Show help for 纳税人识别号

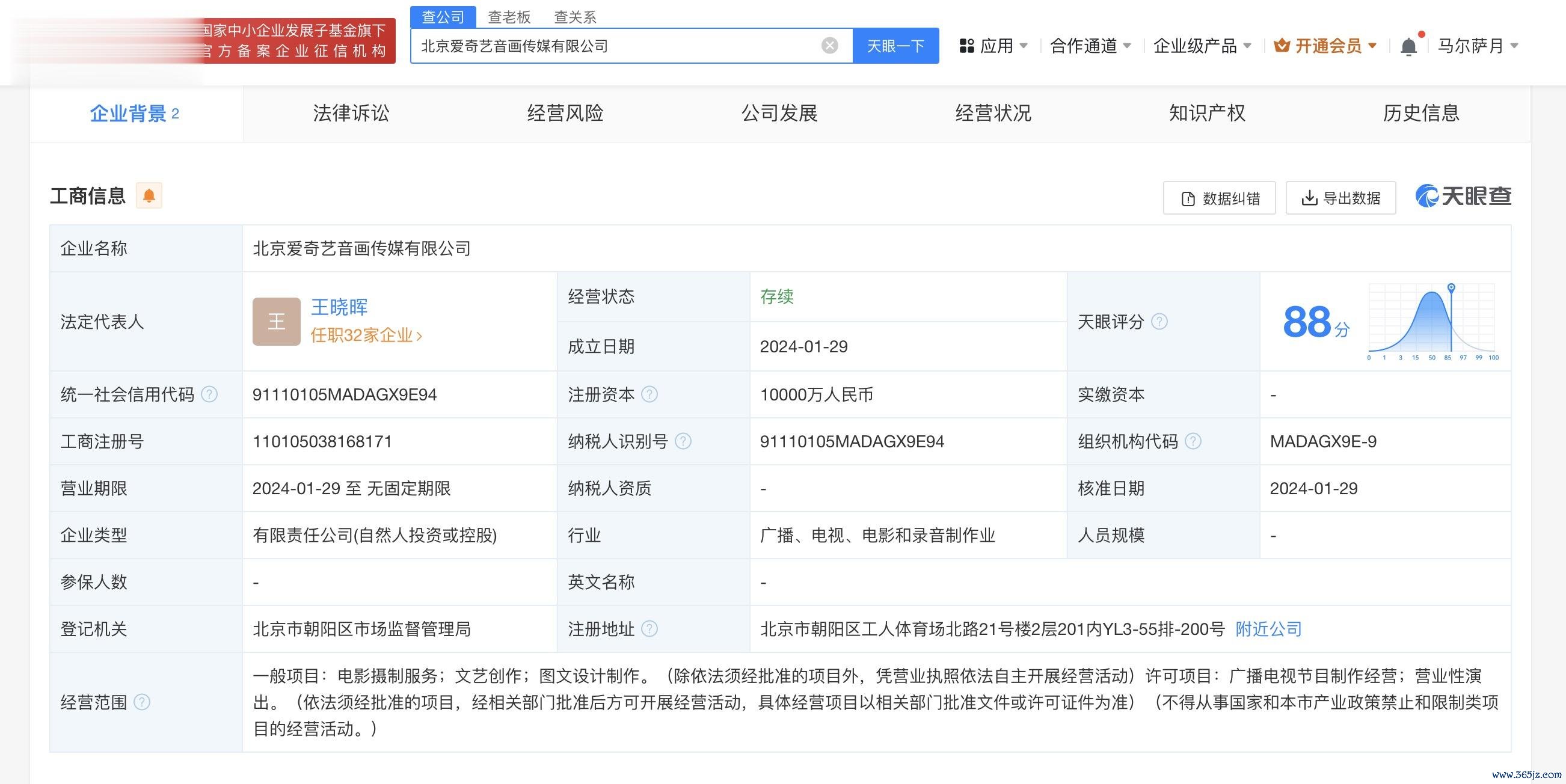pos(683,441)
